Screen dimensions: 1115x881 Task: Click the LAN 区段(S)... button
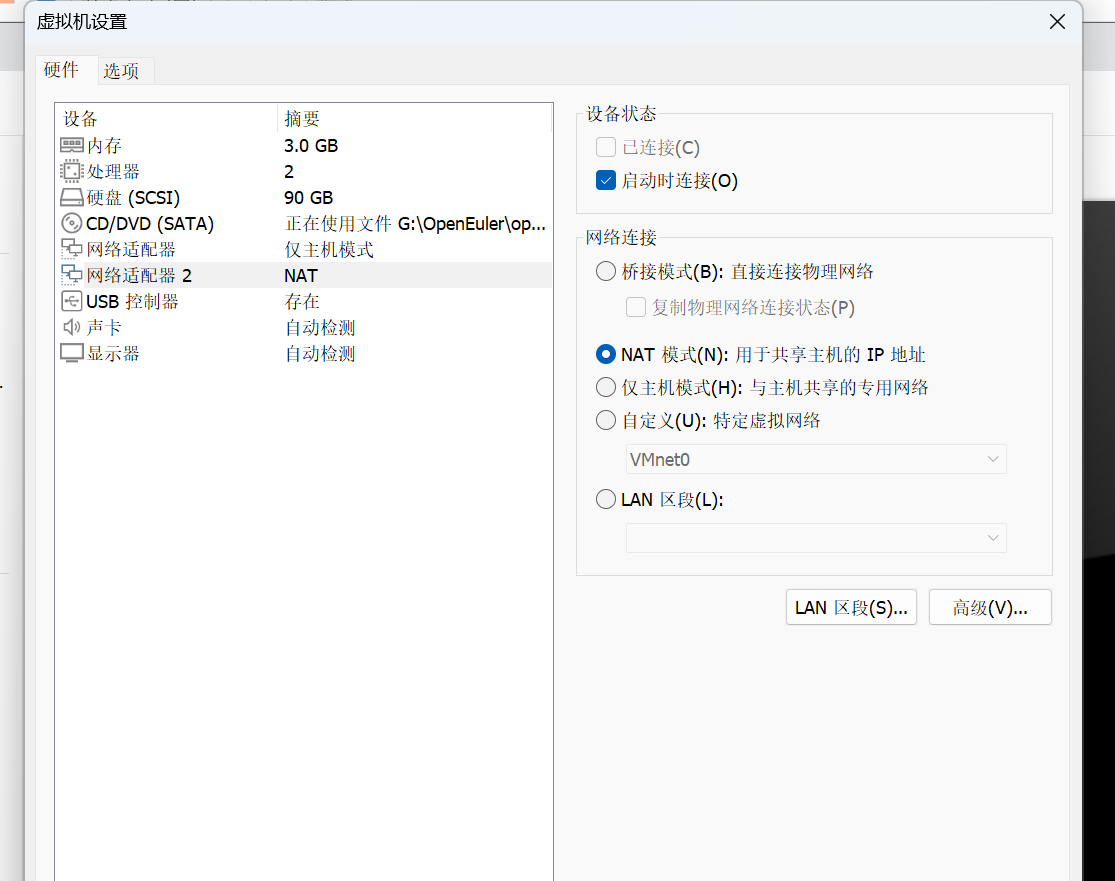[851, 607]
